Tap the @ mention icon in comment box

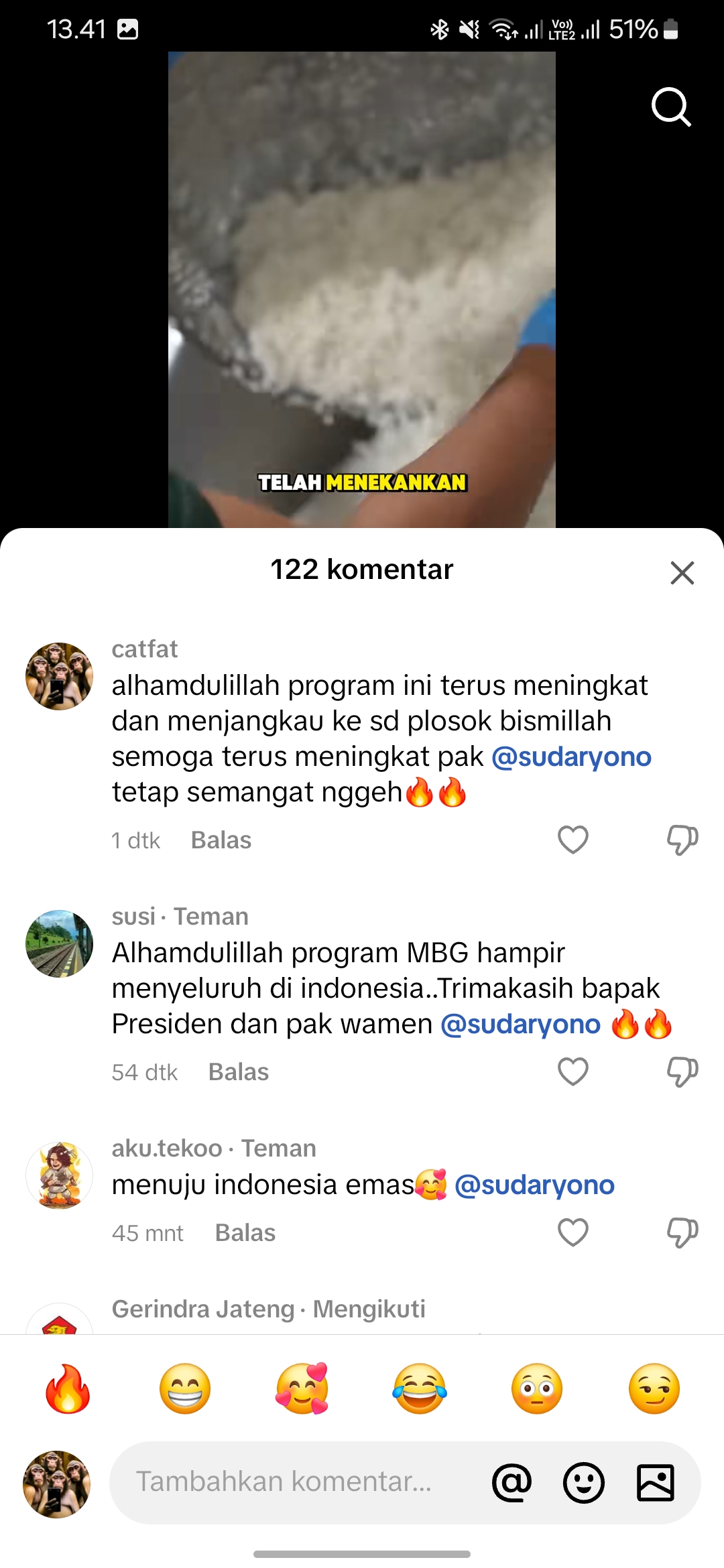[511, 1482]
